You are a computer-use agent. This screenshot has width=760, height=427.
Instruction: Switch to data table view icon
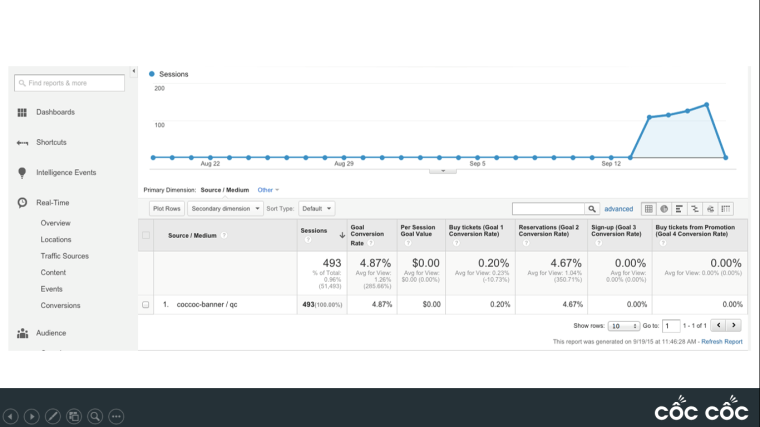649,209
